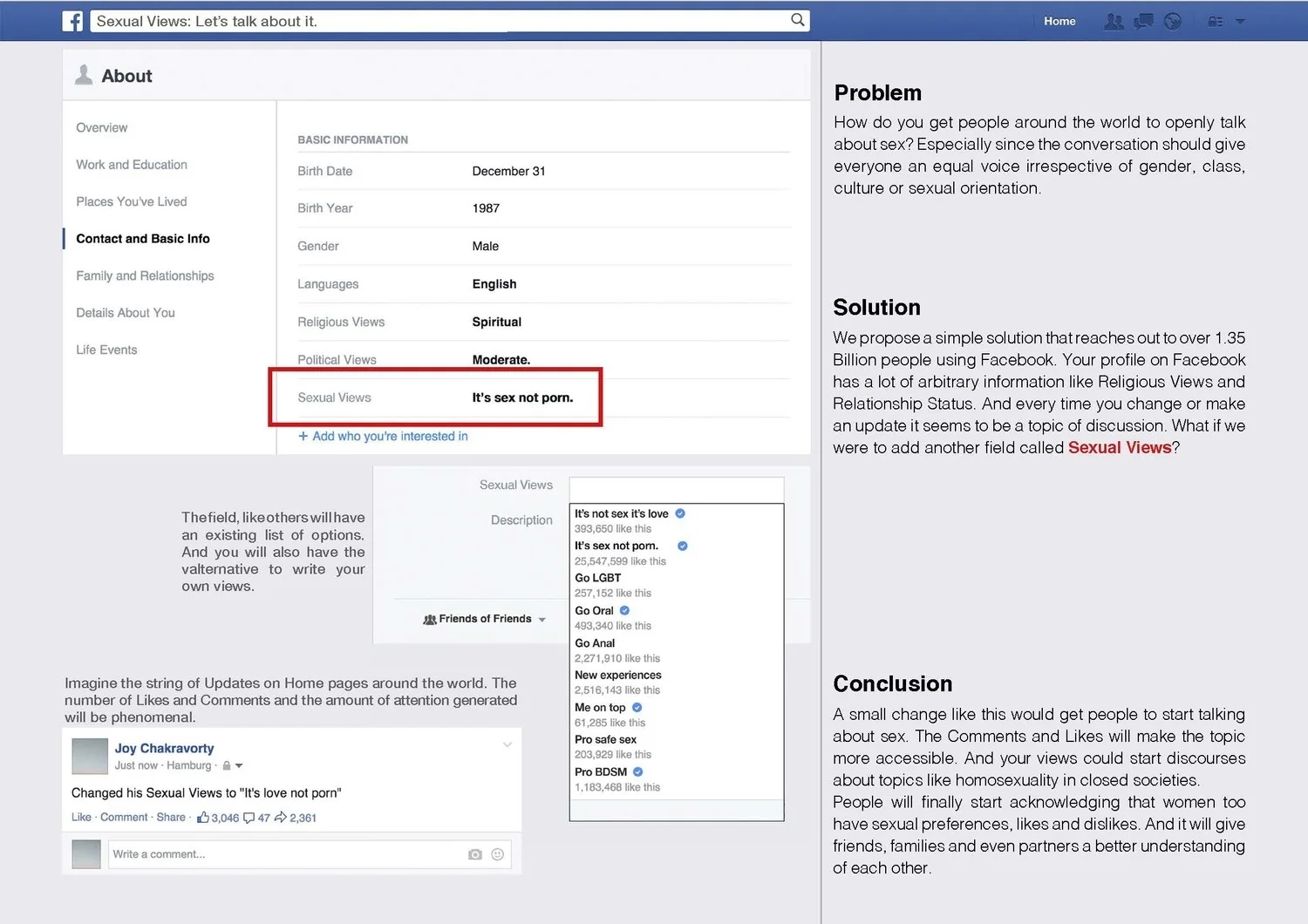Click the search magnifier icon
This screenshot has height=924, width=1308.
click(x=797, y=20)
